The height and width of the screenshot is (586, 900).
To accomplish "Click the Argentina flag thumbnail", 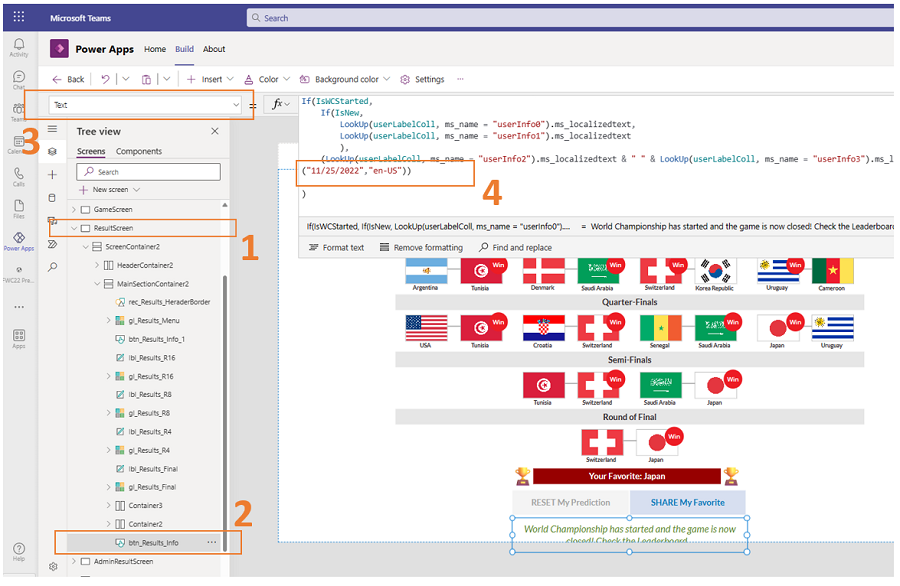I will [426, 270].
